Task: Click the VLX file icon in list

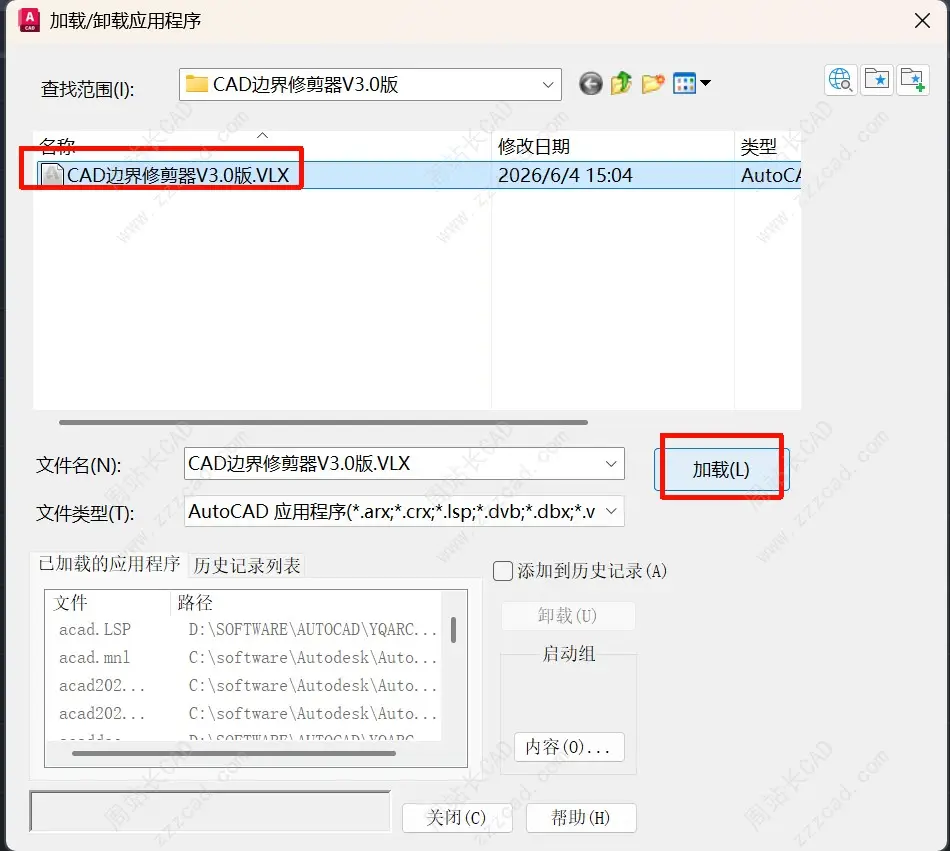Action: click(53, 174)
